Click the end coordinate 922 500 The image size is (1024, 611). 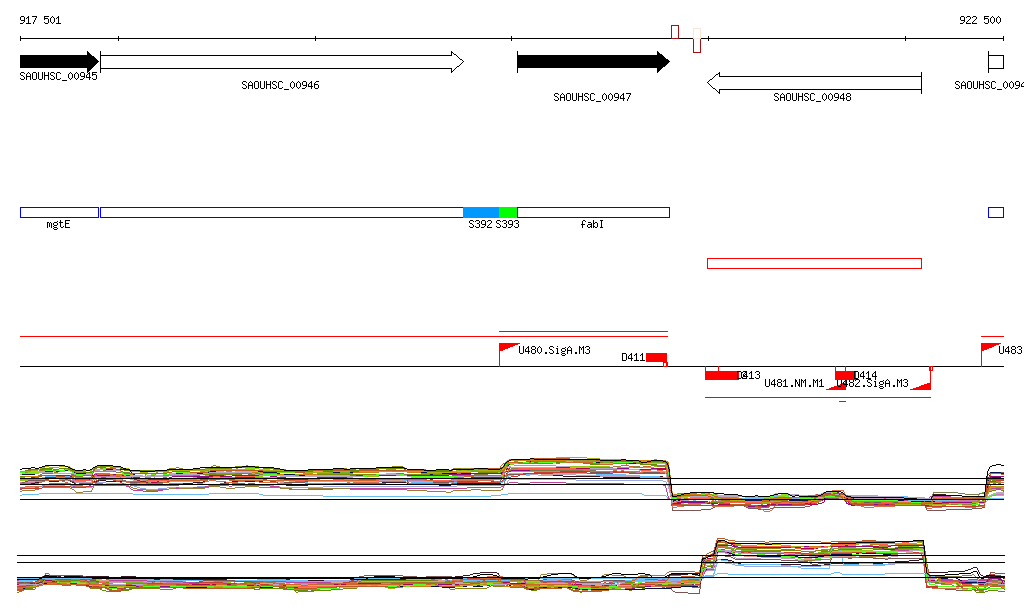(980, 20)
